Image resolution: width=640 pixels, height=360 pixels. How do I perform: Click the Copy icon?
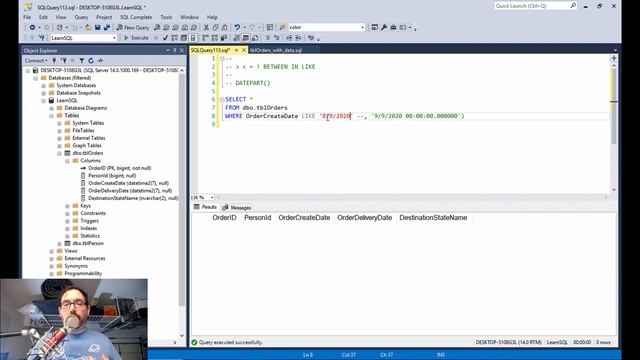(216, 27)
